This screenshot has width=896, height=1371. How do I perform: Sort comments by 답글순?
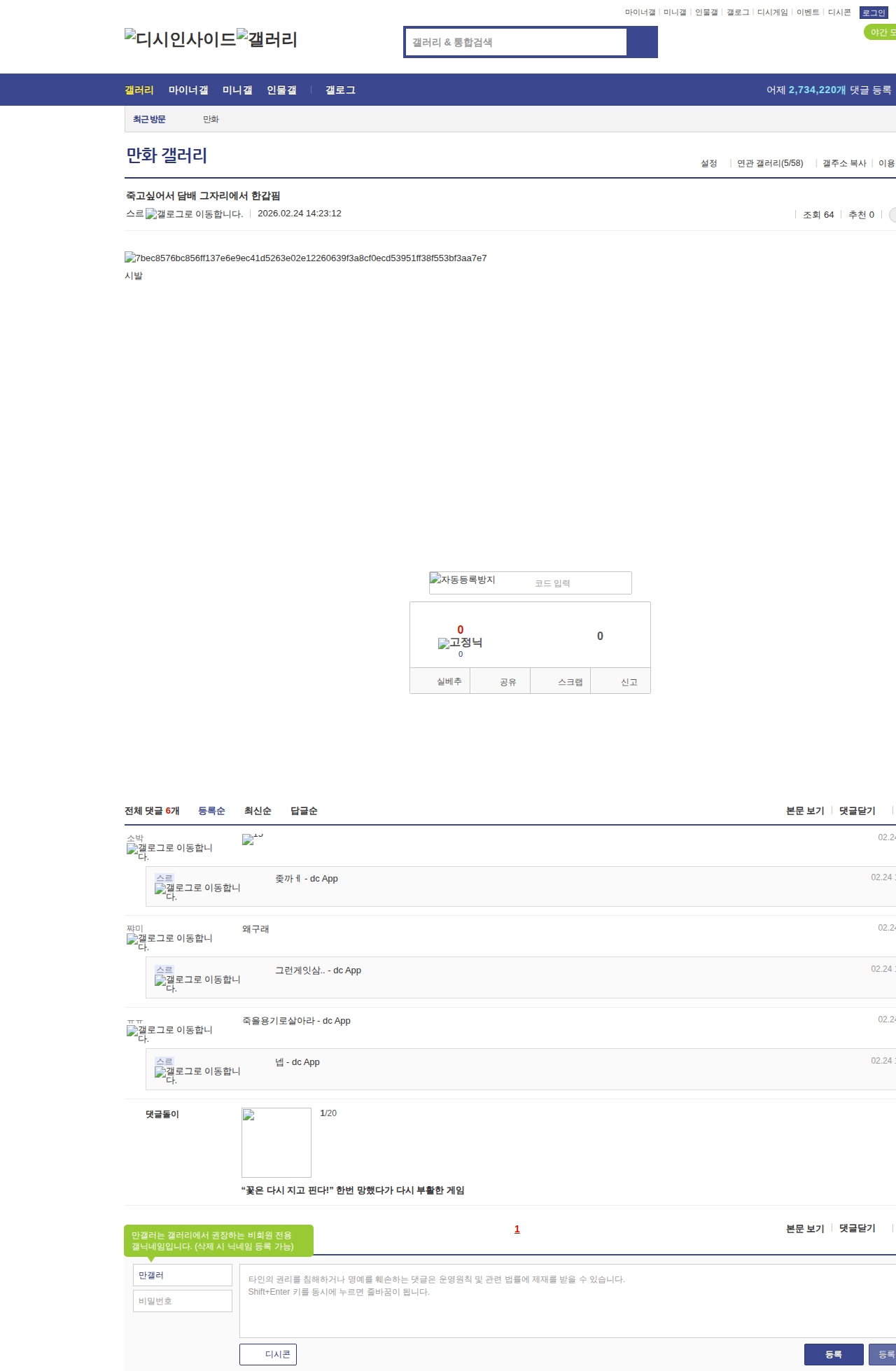click(304, 811)
